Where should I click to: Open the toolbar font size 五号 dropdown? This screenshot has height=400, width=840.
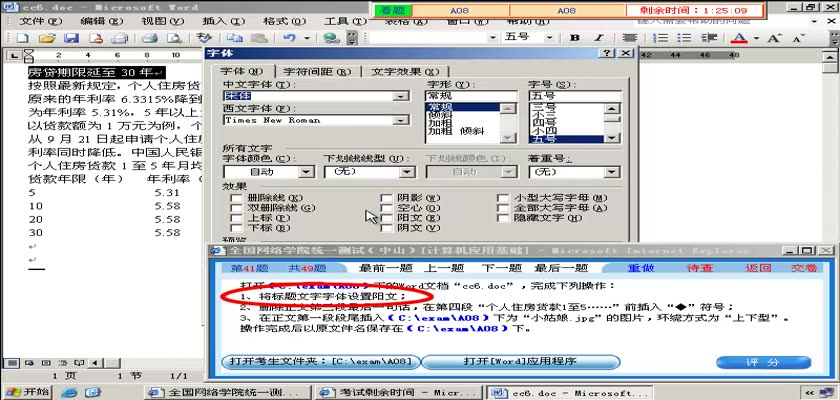coord(550,38)
